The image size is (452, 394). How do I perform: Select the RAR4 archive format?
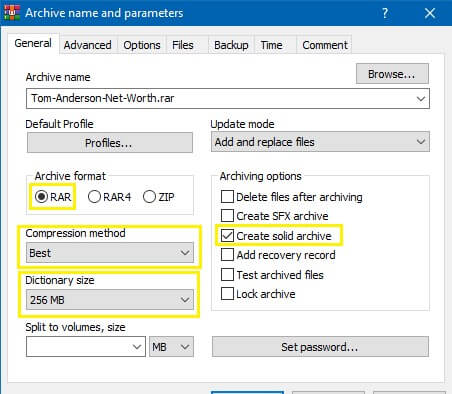[x=109, y=197]
